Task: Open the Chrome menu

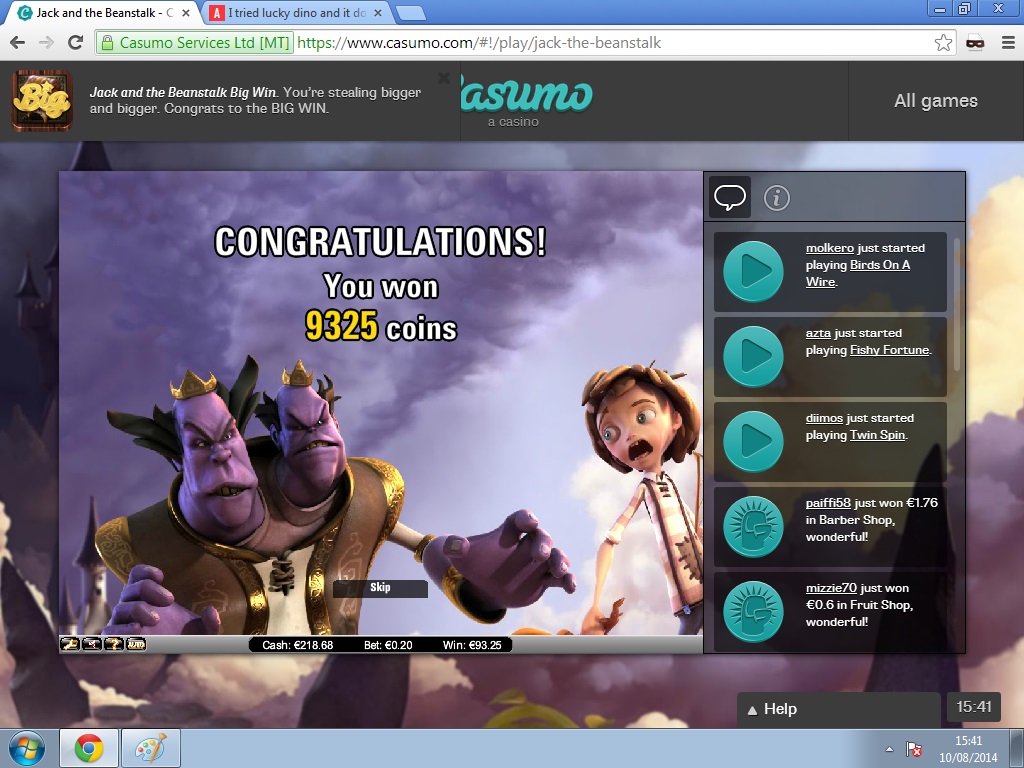Action: click(1008, 43)
